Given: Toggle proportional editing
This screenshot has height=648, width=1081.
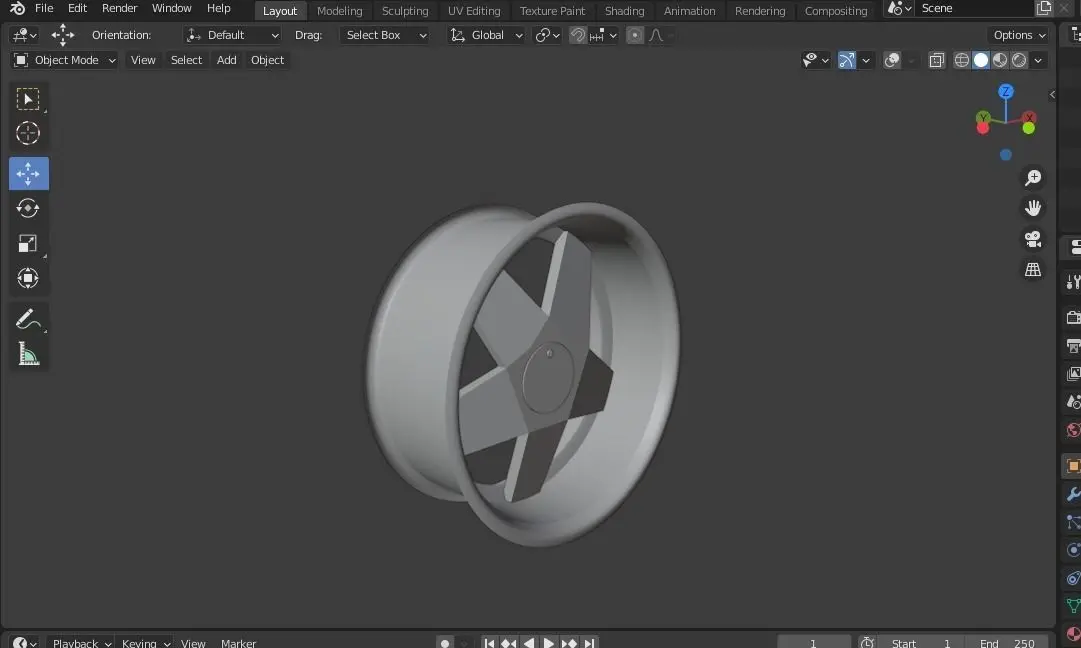Looking at the screenshot, I should (634, 35).
